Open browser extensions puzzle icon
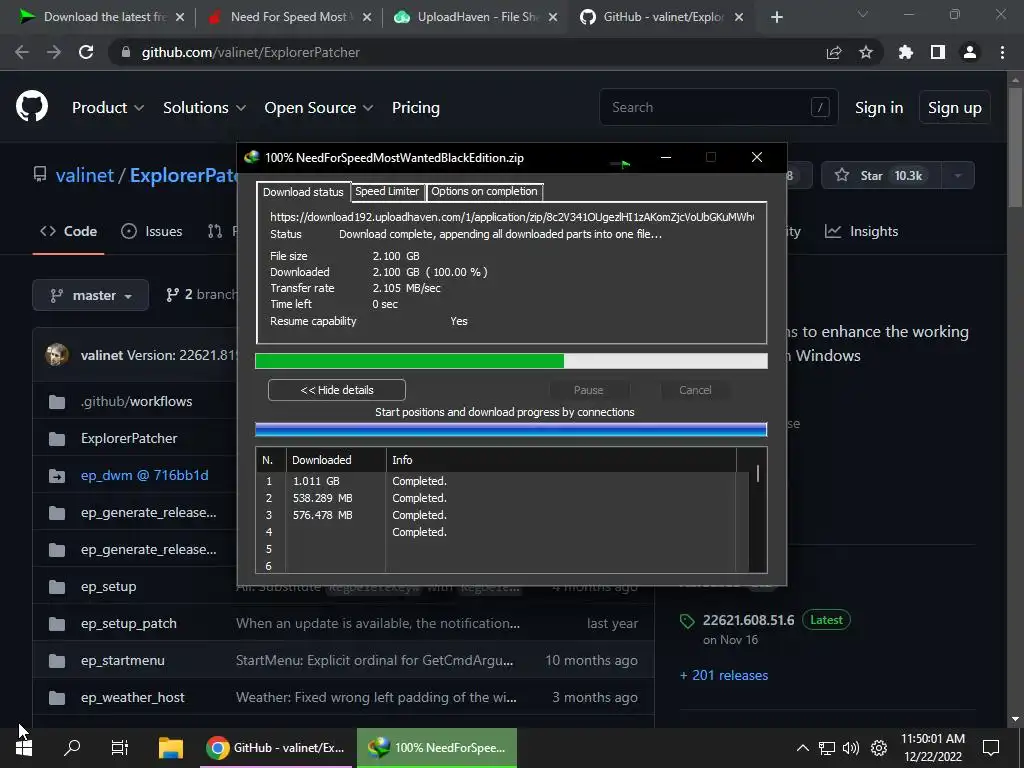Image resolution: width=1024 pixels, height=768 pixels. click(906, 52)
